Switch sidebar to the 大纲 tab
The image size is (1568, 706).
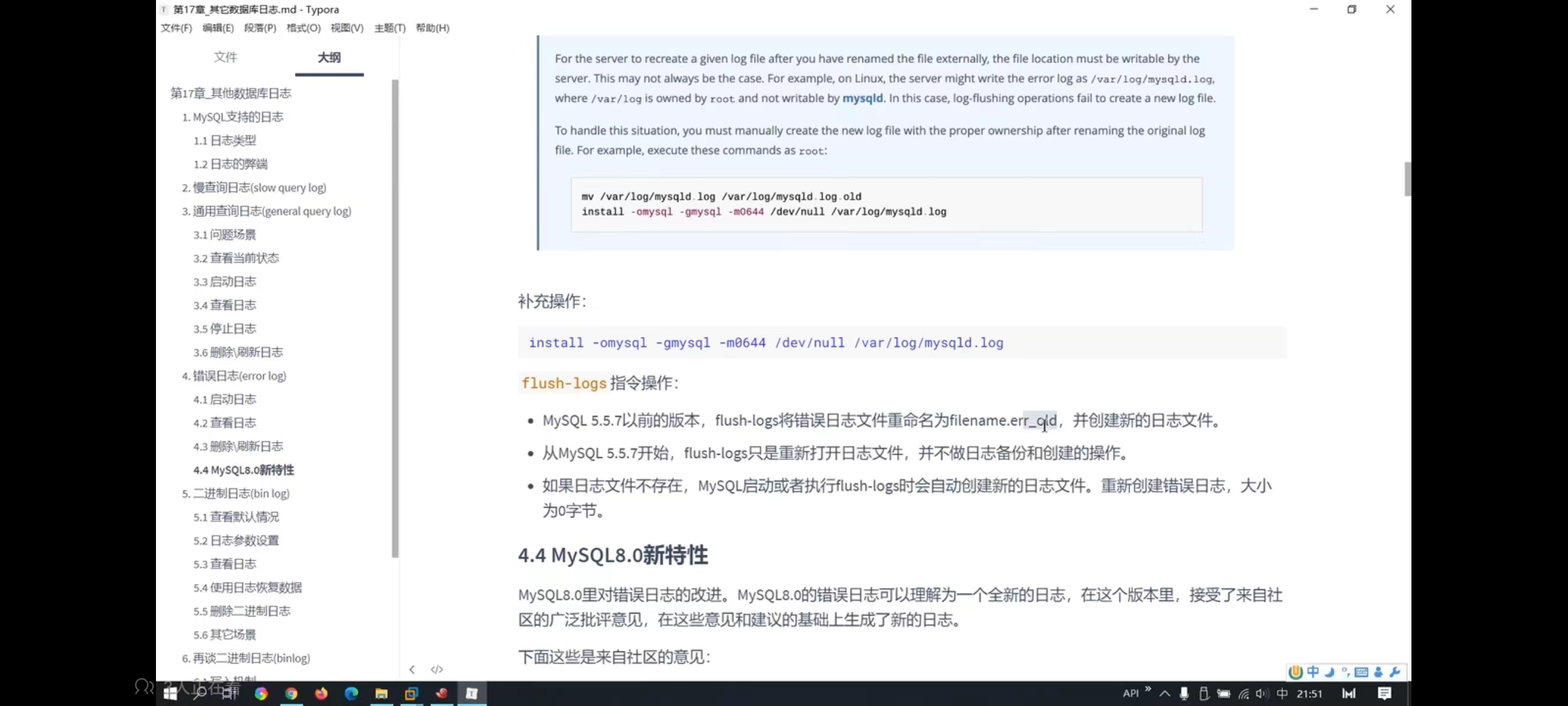pyautogui.click(x=329, y=57)
